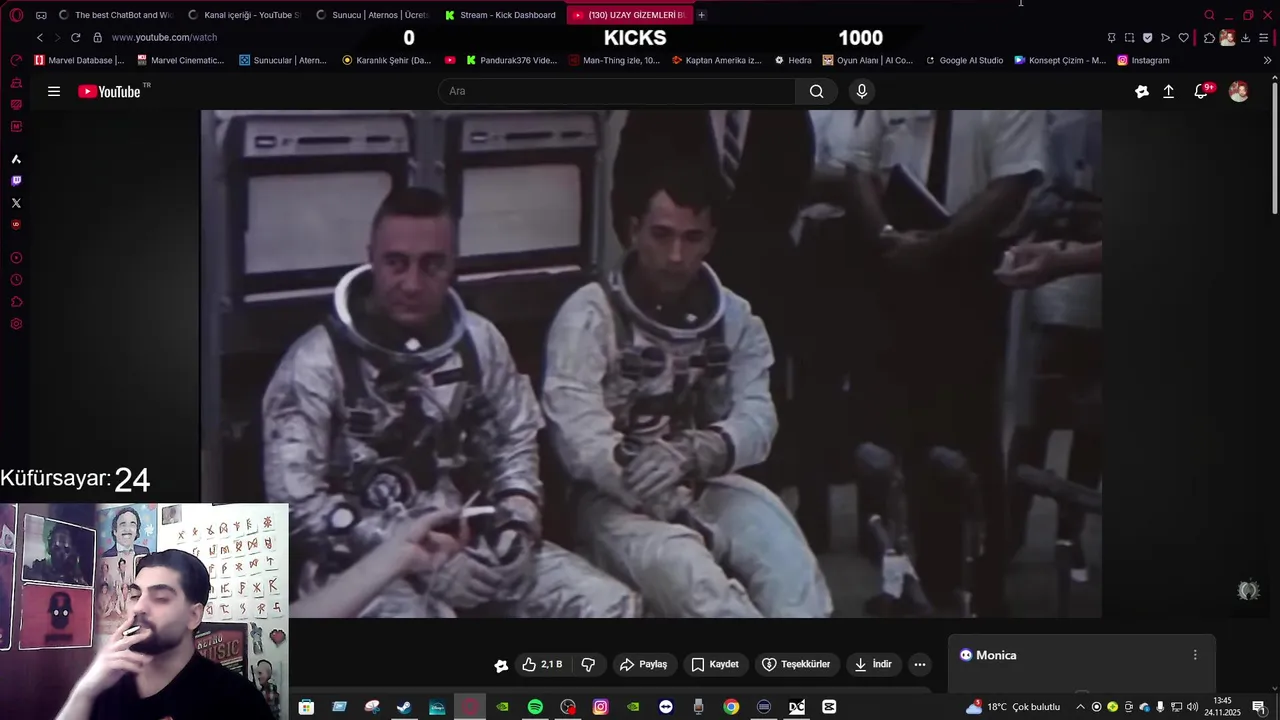Image resolution: width=1280 pixels, height=720 pixels.
Task: Click the YouTube upload arrow icon
Action: click(1168, 91)
